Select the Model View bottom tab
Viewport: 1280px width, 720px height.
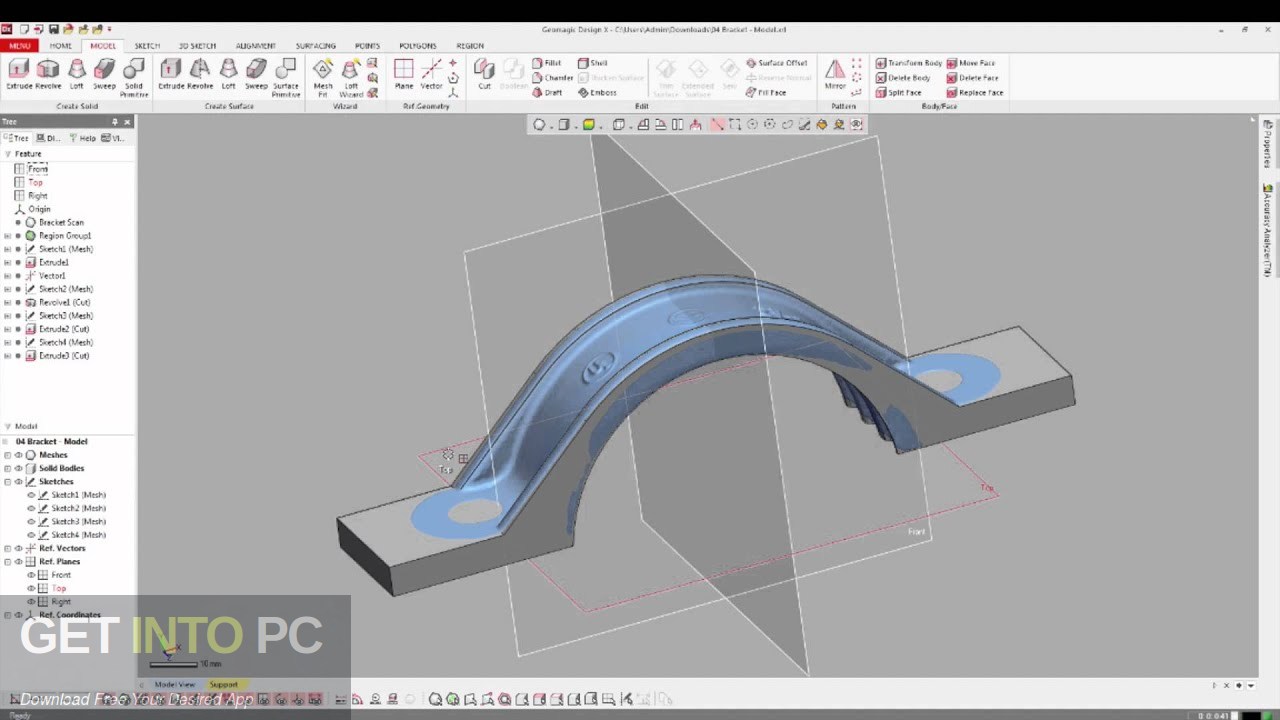click(x=174, y=685)
